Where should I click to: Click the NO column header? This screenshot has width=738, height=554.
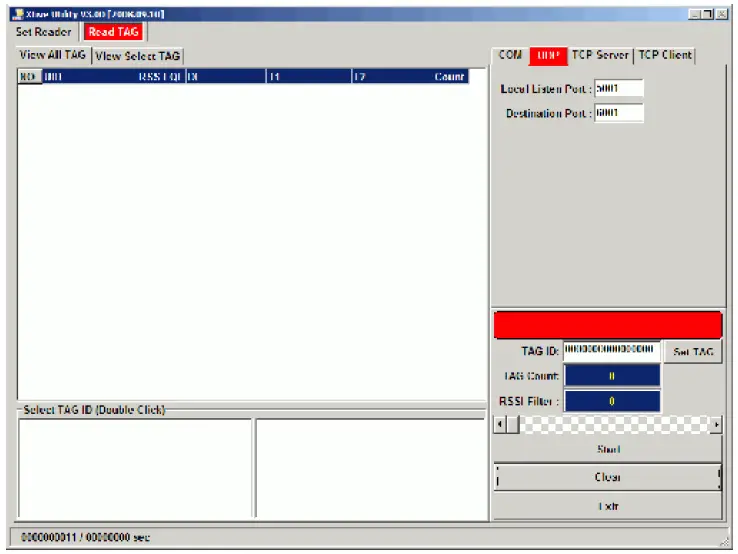30,76
